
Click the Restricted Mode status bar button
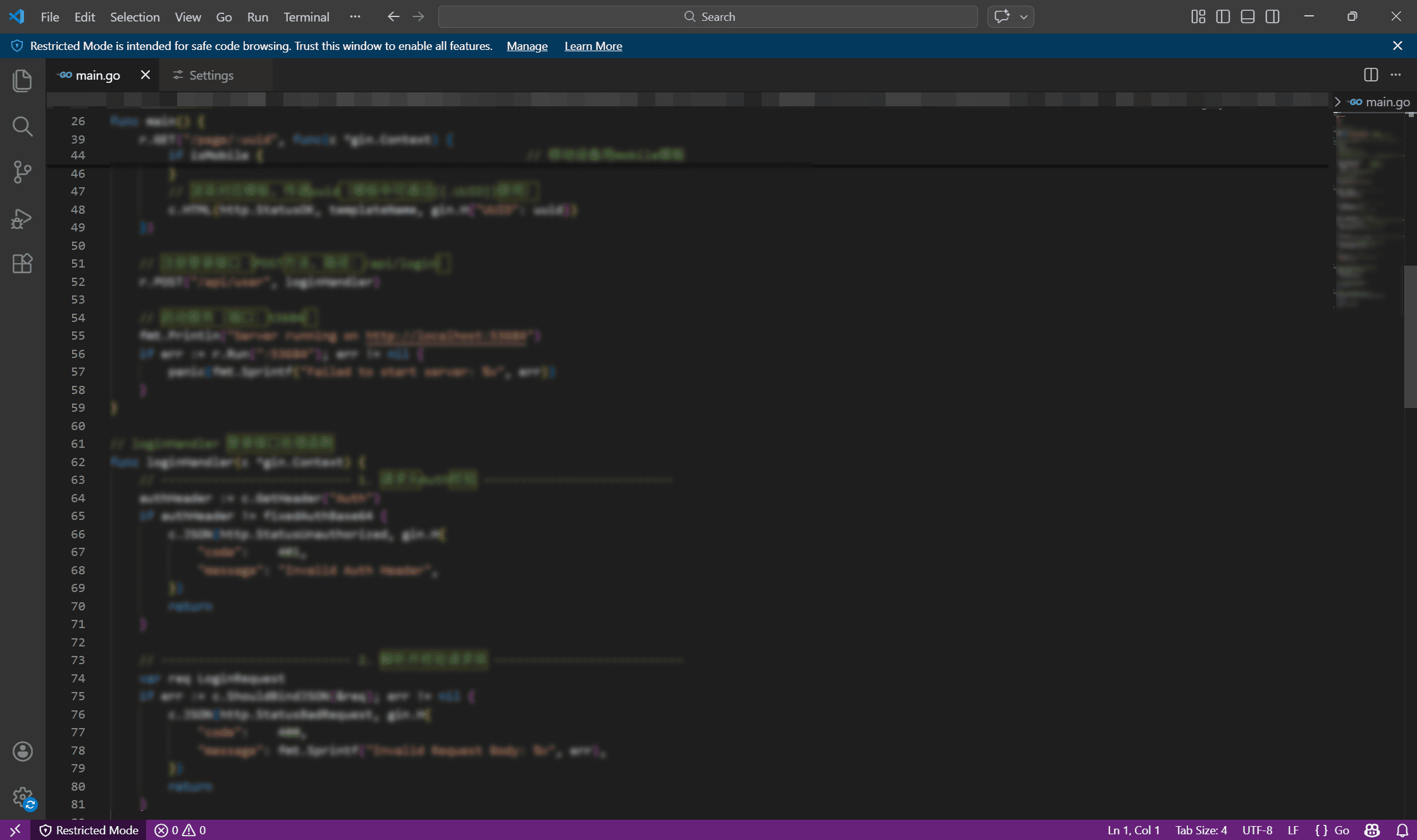tap(89, 830)
